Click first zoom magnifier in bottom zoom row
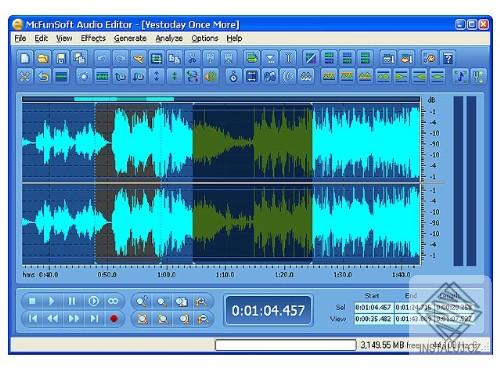 point(142,319)
